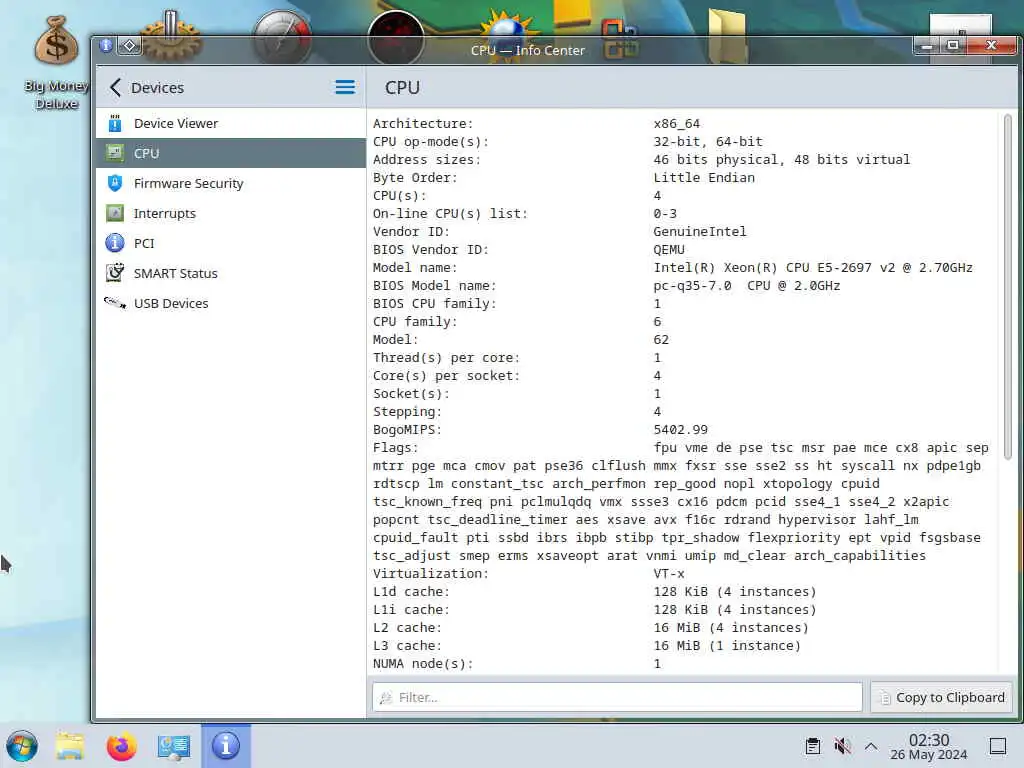Open Firmware Security shield icon
The height and width of the screenshot is (768, 1024).
115,183
